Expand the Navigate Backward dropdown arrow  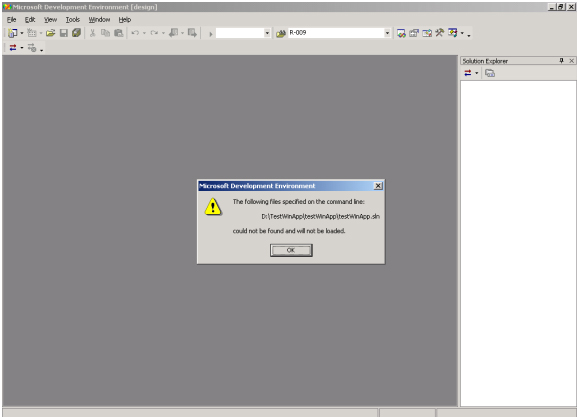pyautogui.click(x=182, y=33)
